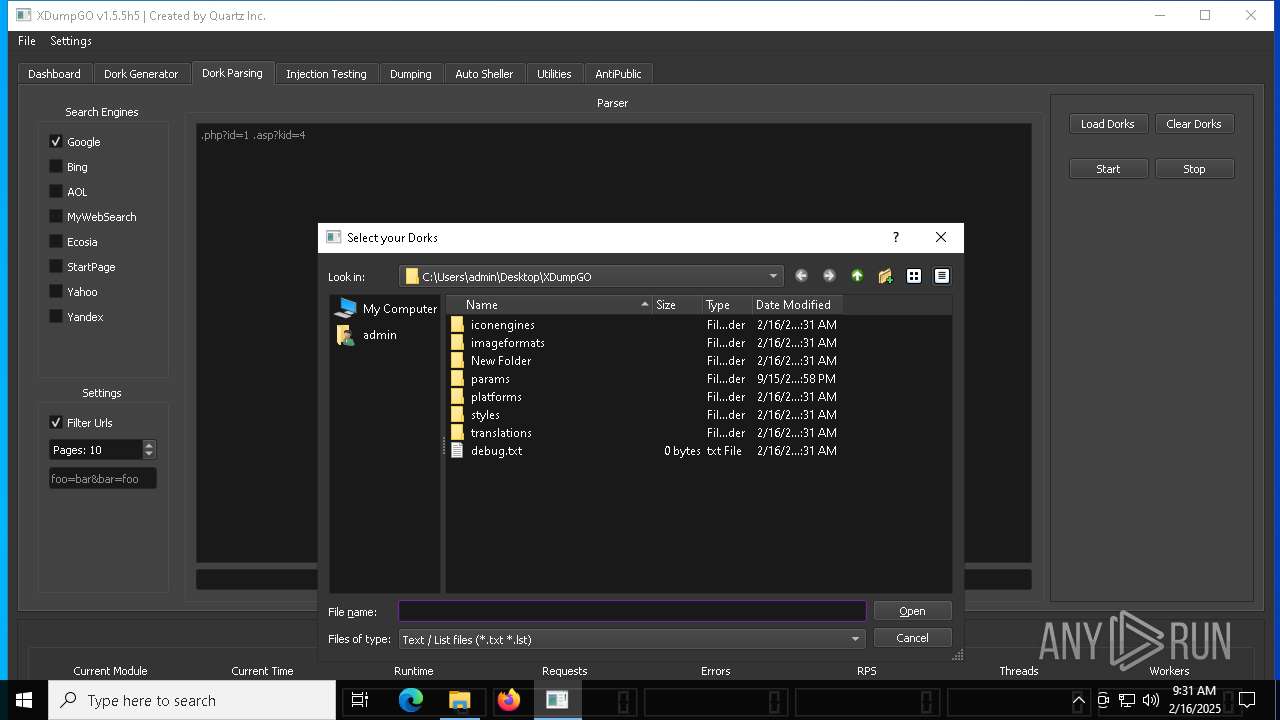
Task: Click the Cancel button in dialog
Action: [912, 638]
